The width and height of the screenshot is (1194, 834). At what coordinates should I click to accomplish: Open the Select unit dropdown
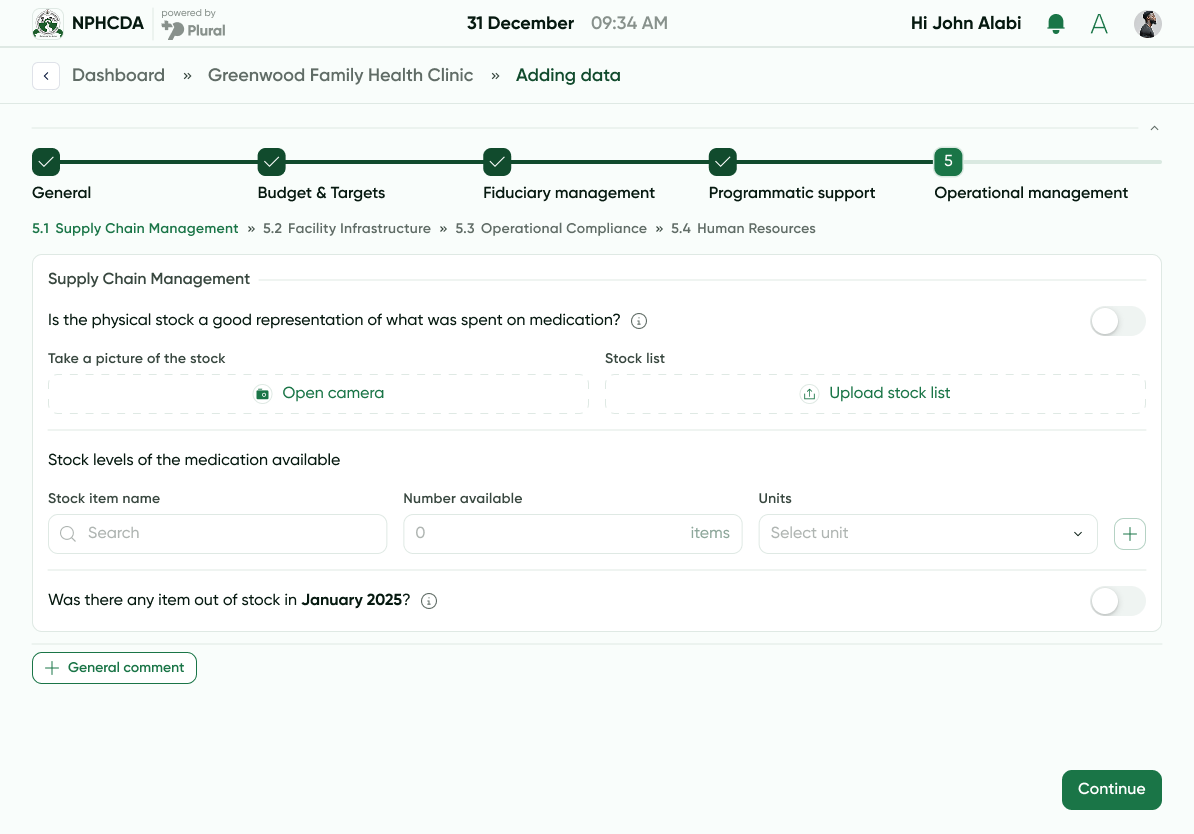[927, 534]
